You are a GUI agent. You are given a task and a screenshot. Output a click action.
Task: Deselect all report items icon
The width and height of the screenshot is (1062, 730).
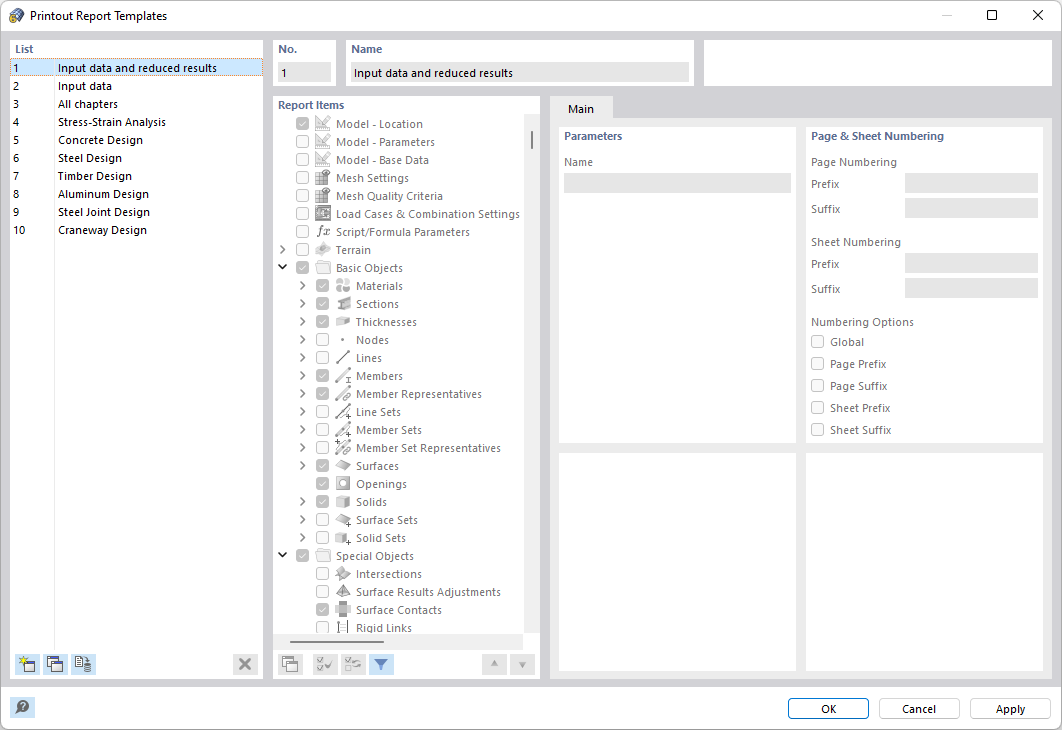353,664
